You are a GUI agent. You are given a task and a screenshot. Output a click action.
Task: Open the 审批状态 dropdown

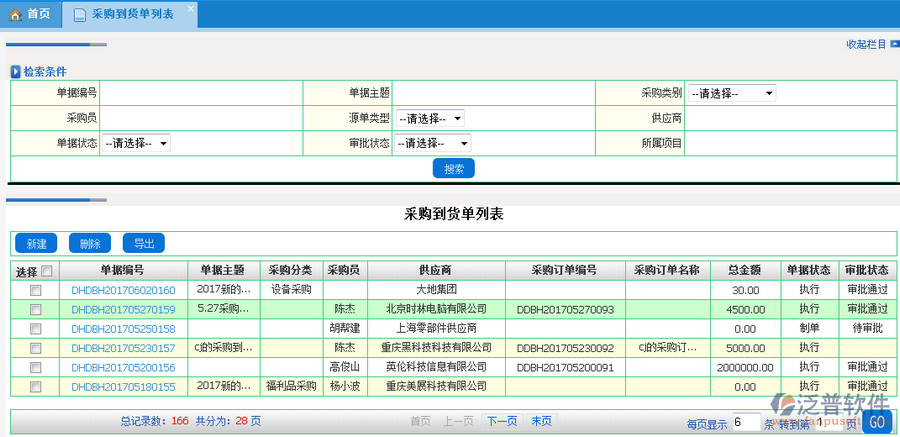click(x=432, y=143)
